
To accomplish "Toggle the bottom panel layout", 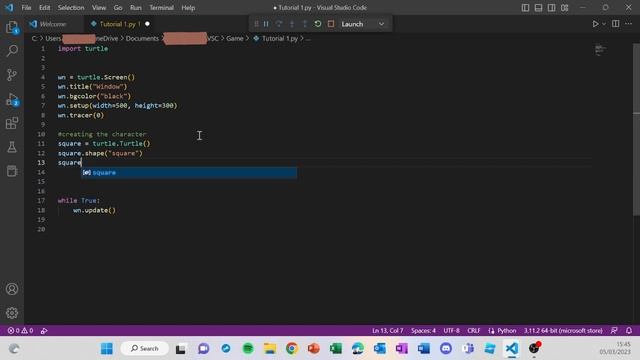I will (x=538, y=8).
